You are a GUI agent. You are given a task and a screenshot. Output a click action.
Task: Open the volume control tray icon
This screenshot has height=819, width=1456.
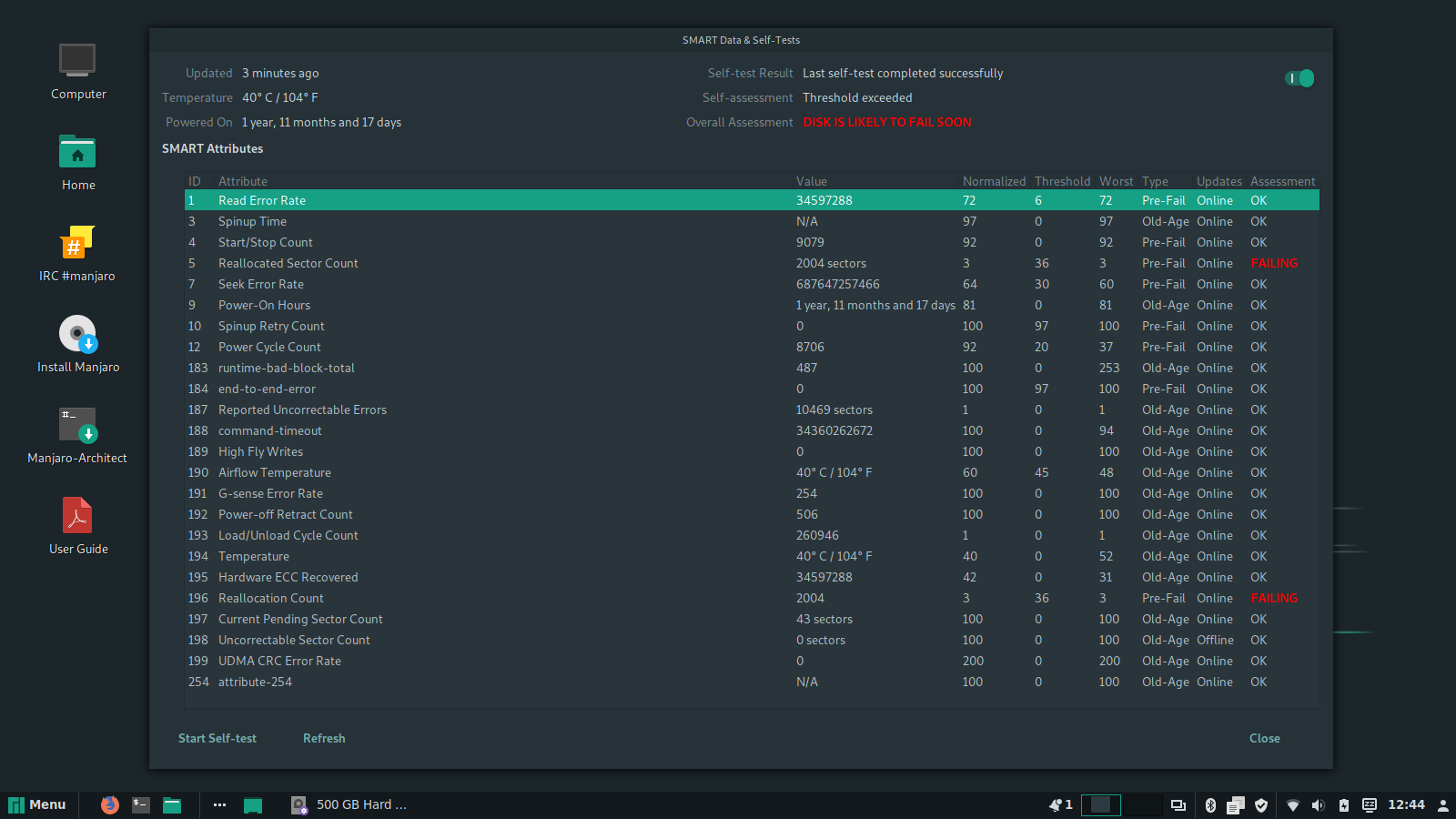[1318, 804]
